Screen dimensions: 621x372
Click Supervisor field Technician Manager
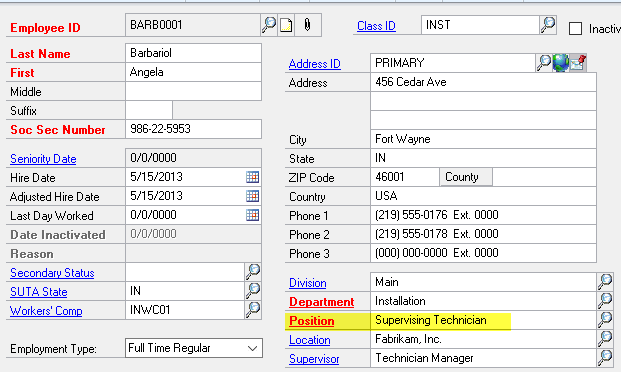[484, 358]
